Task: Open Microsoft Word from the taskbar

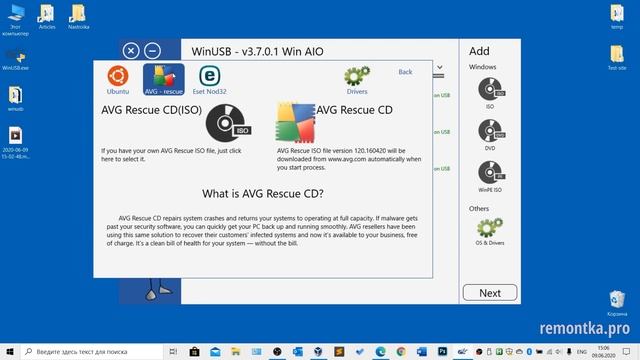Action: 422,351
